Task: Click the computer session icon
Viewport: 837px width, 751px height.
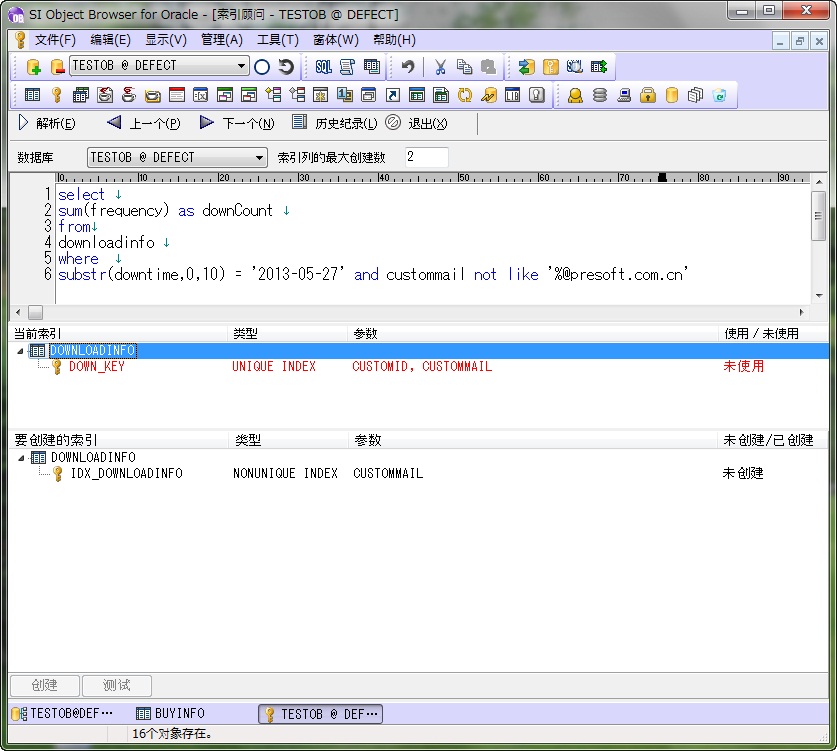Action: click(623, 95)
